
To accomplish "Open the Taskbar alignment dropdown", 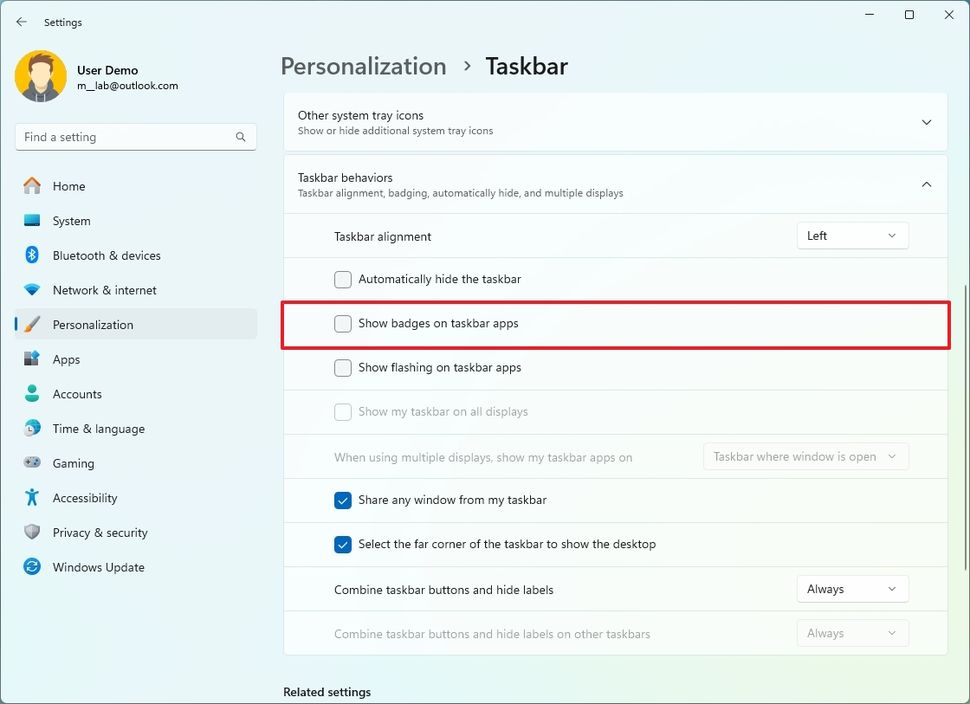I will 852,235.
